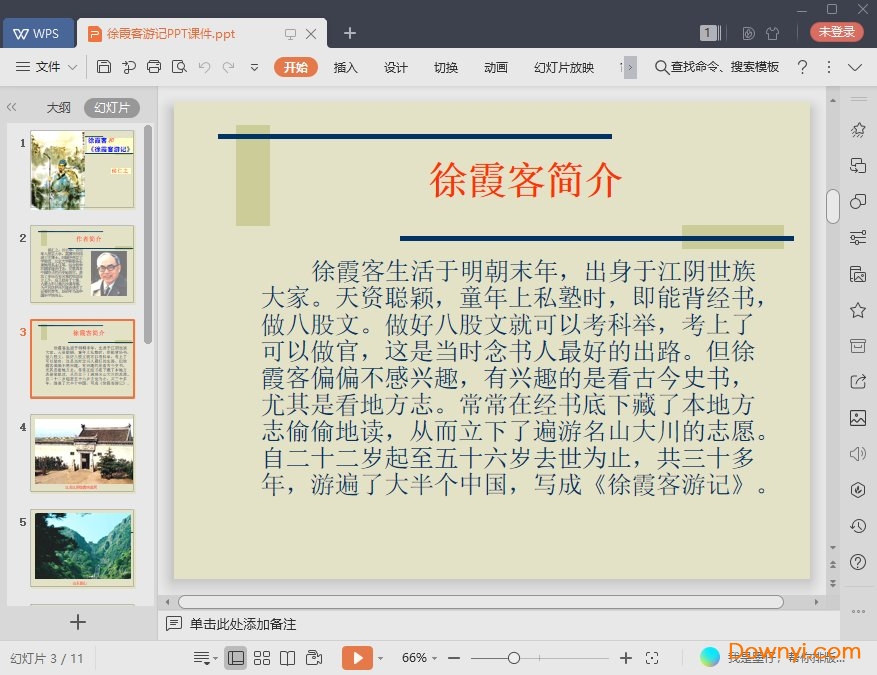
Task: Click the print icon in toolbar
Action: pos(154,67)
